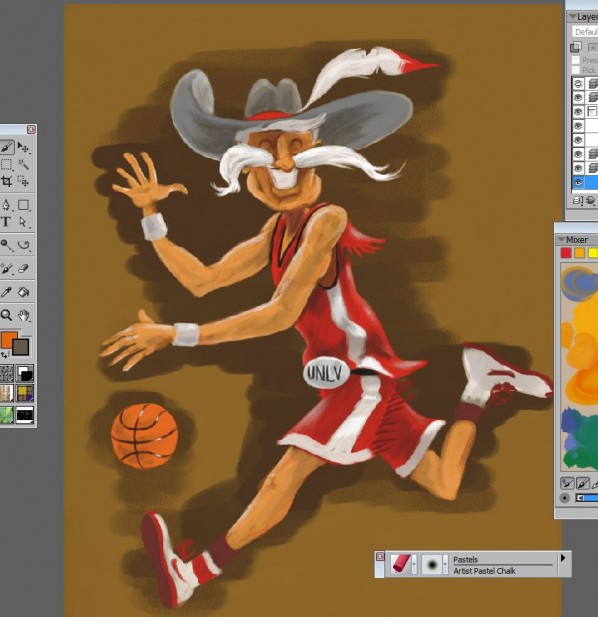Toggle visibility of the selected blue layer
This screenshot has height=617, width=598.
click(x=578, y=182)
